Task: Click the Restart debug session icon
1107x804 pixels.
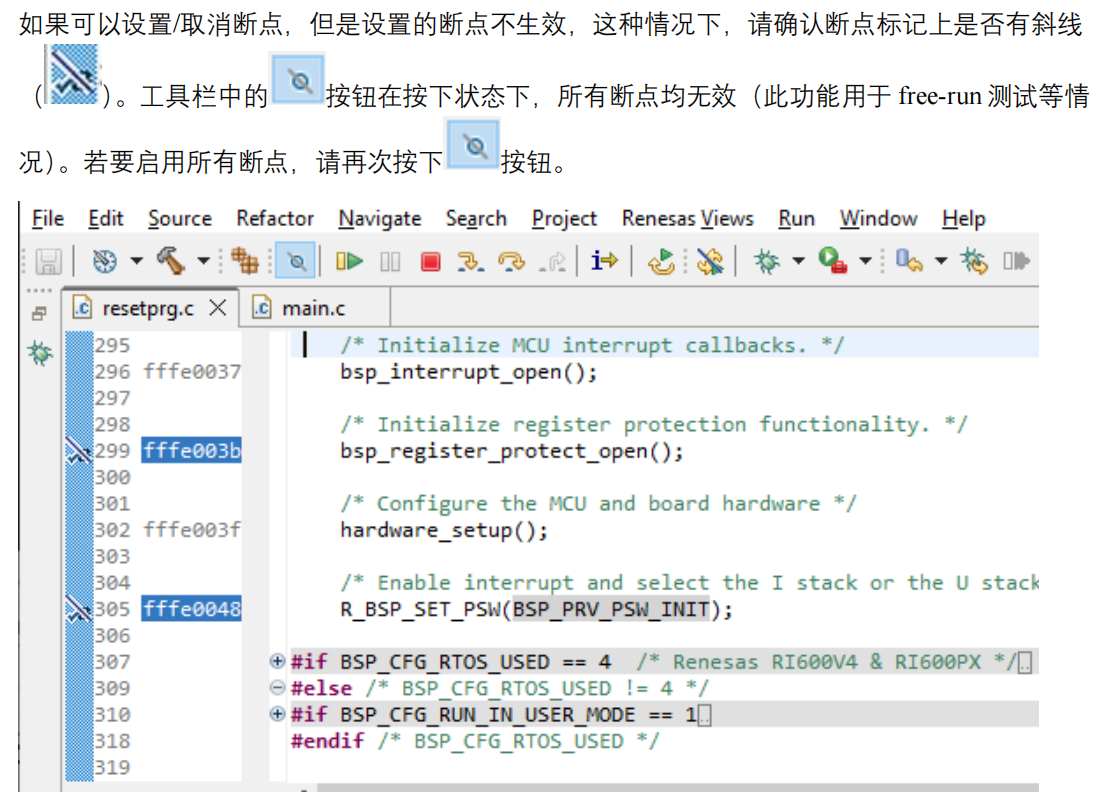Action: [661, 262]
